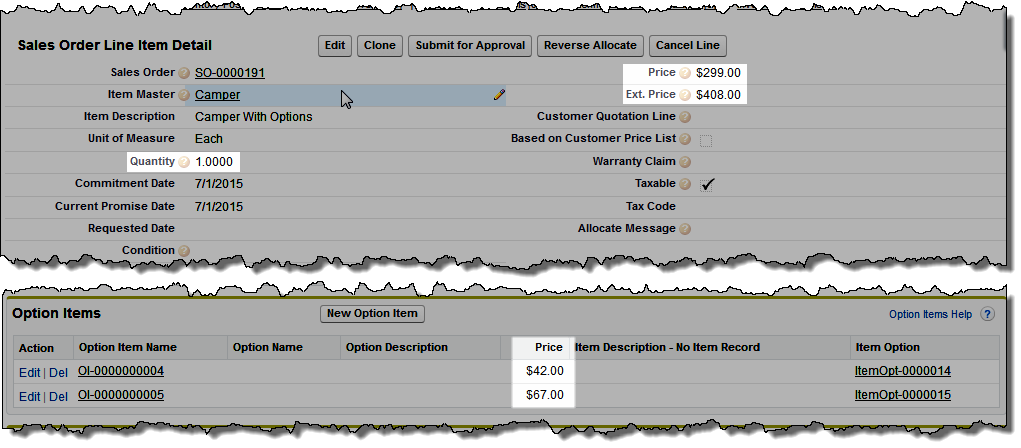This screenshot has width=1021, height=448.
Task: Open option item OI-0000000004
Action: [x=121, y=371]
